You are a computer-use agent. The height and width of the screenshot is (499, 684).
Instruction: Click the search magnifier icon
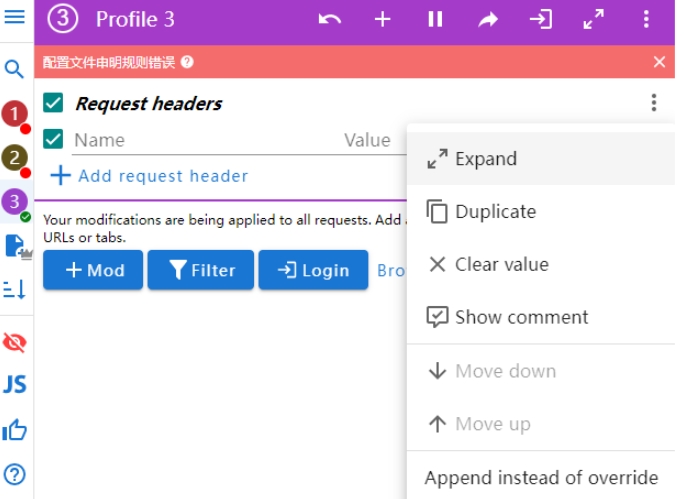point(15,69)
